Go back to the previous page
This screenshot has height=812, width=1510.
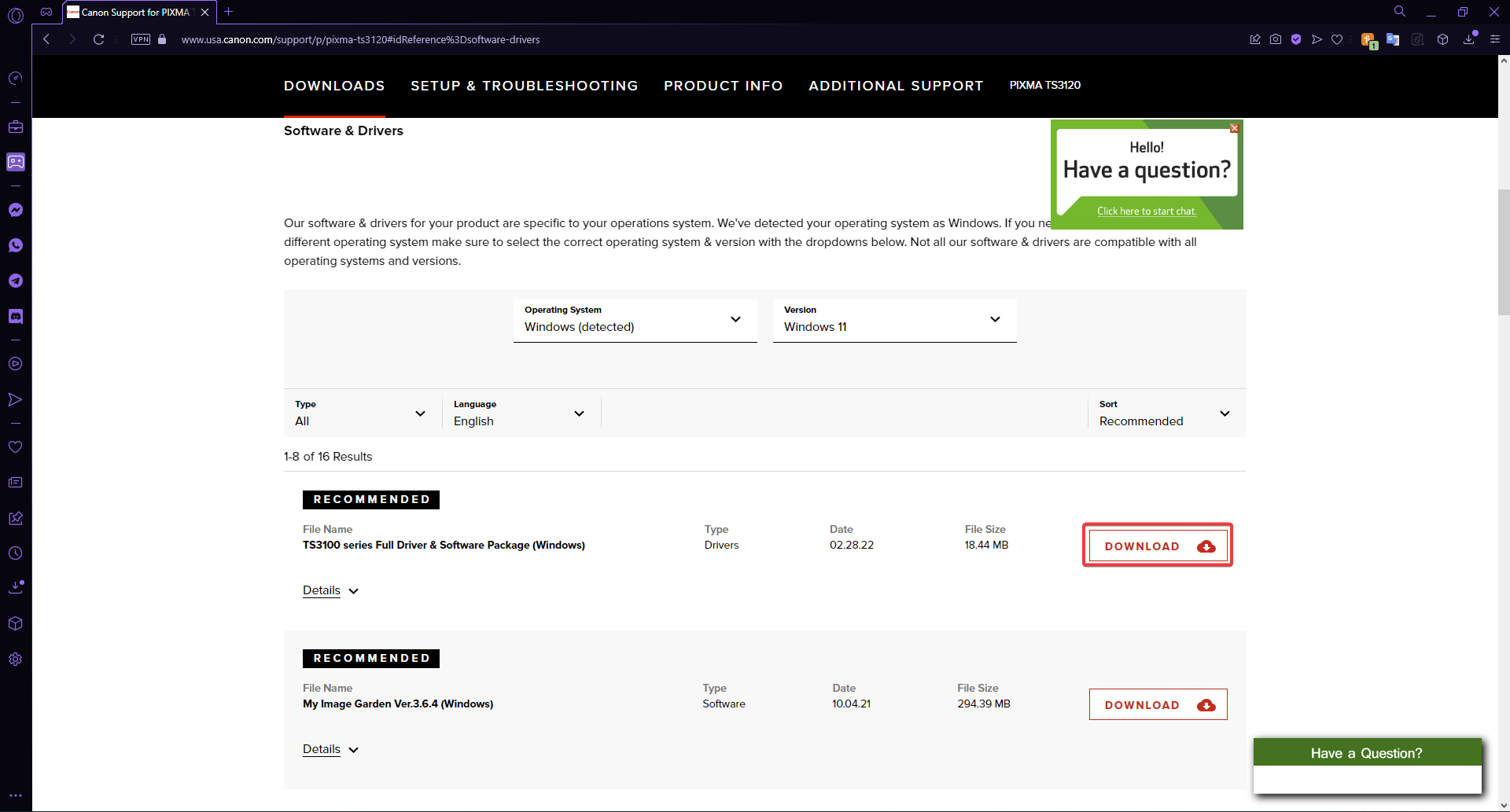click(x=46, y=39)
